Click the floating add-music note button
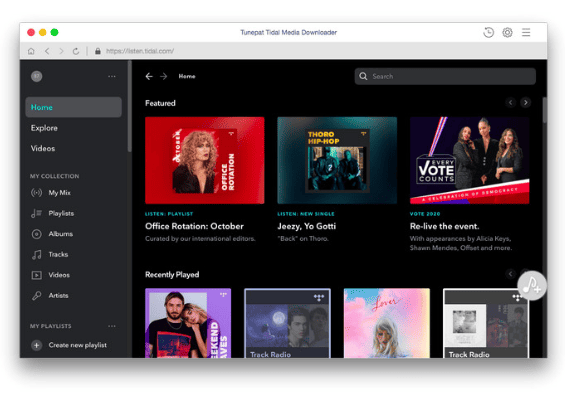 coord(532,285)
